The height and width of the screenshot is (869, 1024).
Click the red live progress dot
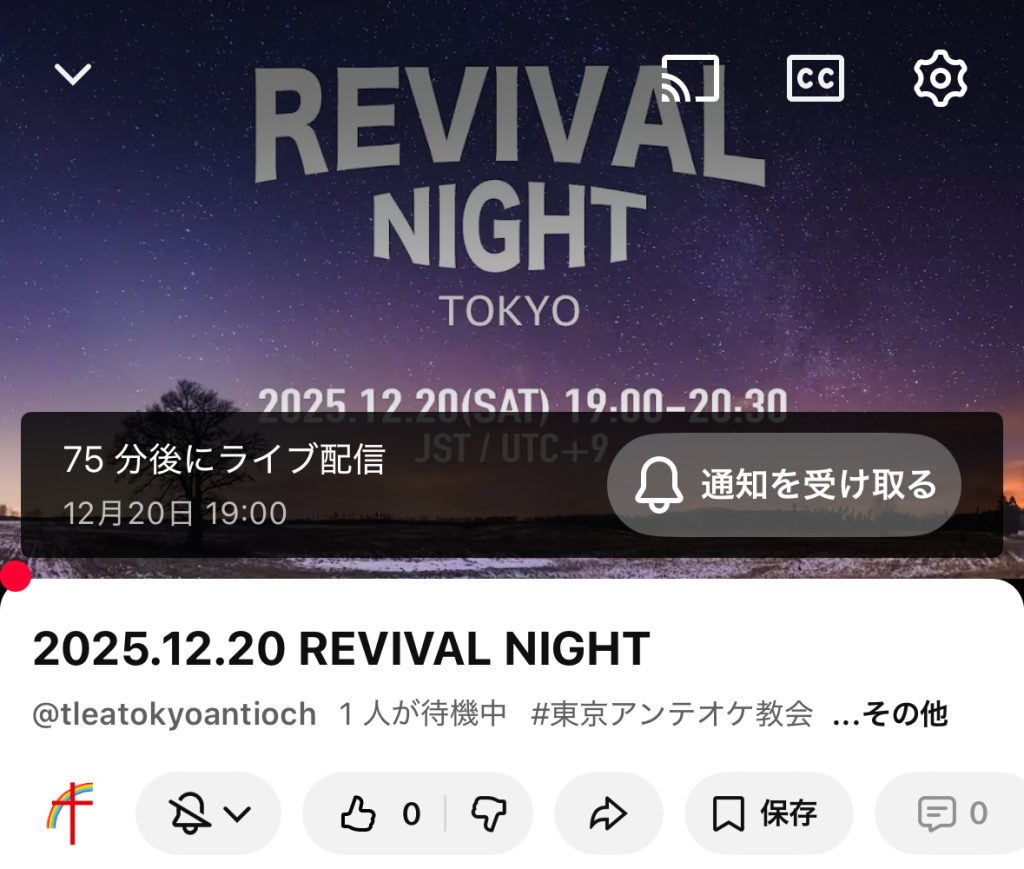click(x=16, y=576)
